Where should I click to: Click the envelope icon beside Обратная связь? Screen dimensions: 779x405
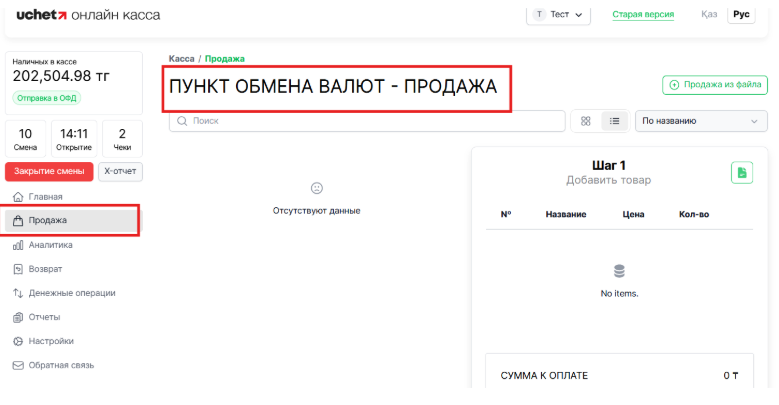pyautogui.click(x=18, y=365)
